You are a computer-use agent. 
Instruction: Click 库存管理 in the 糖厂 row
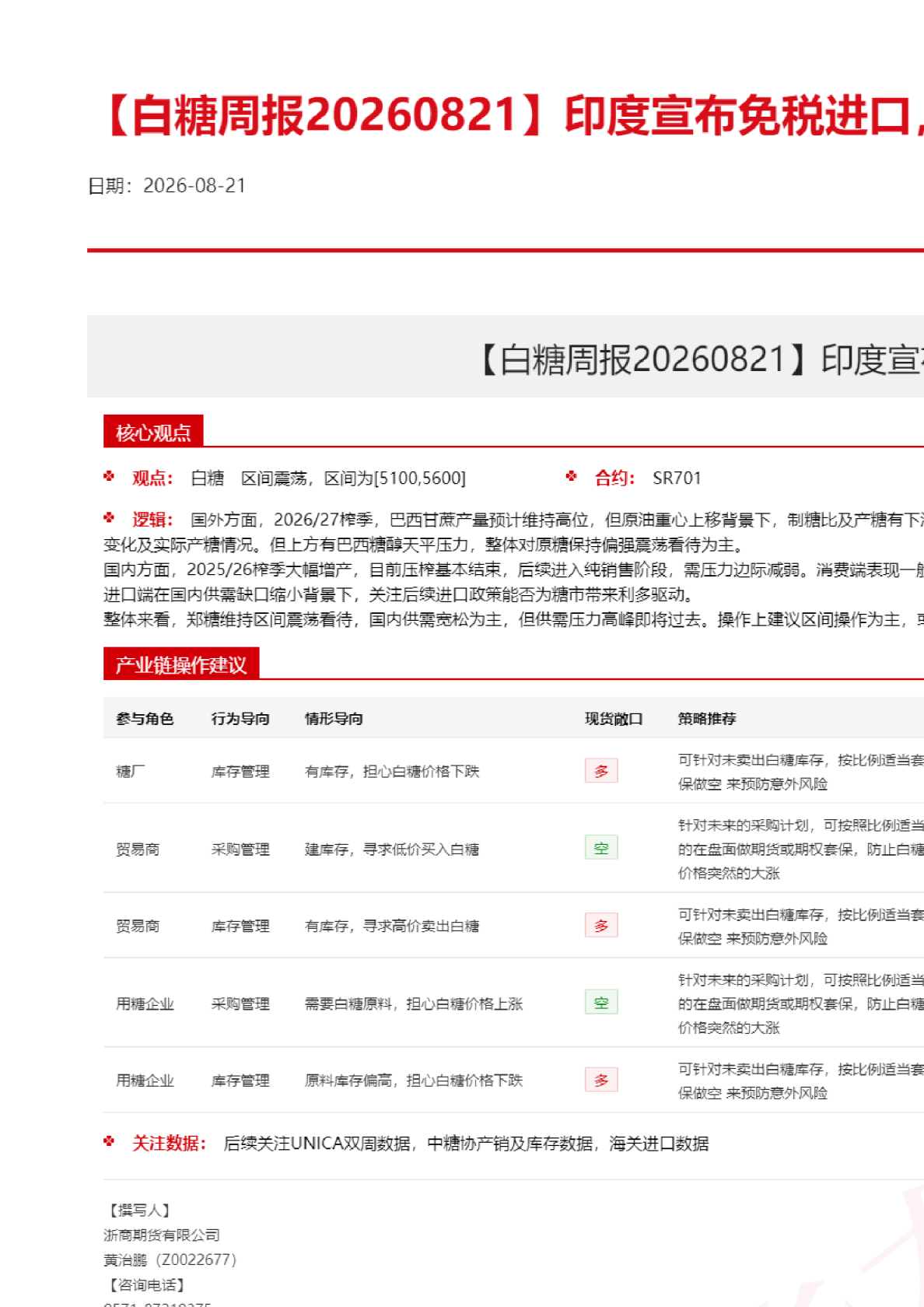[x=240, y=771]
